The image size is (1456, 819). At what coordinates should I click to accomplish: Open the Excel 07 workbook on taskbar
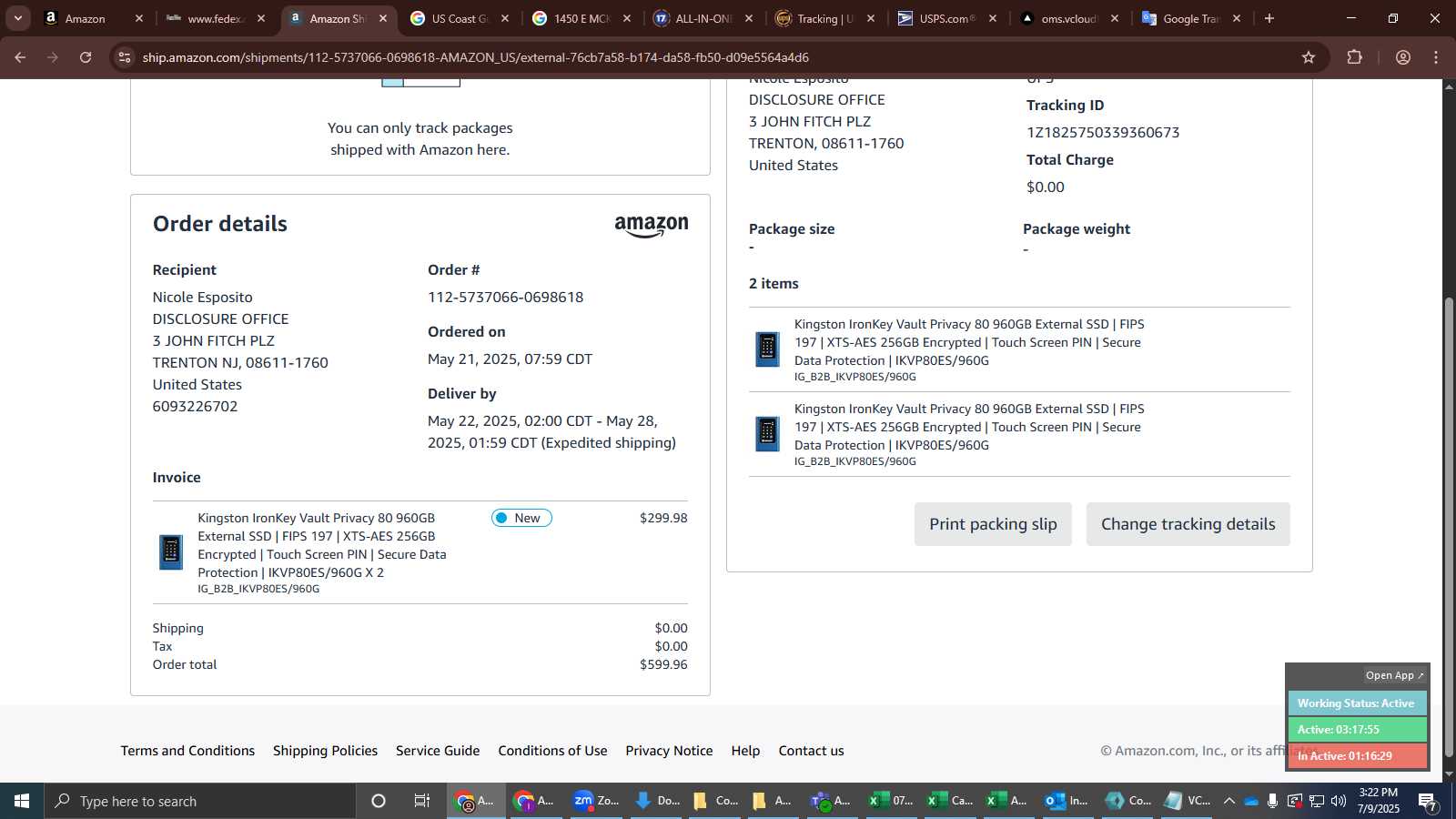point(890,801)
